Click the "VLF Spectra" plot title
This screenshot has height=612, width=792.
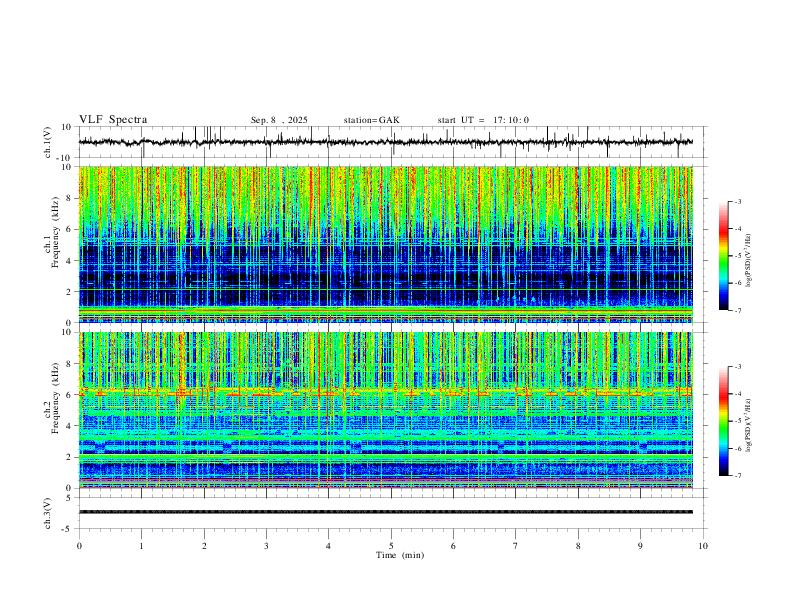pos(113,120)
